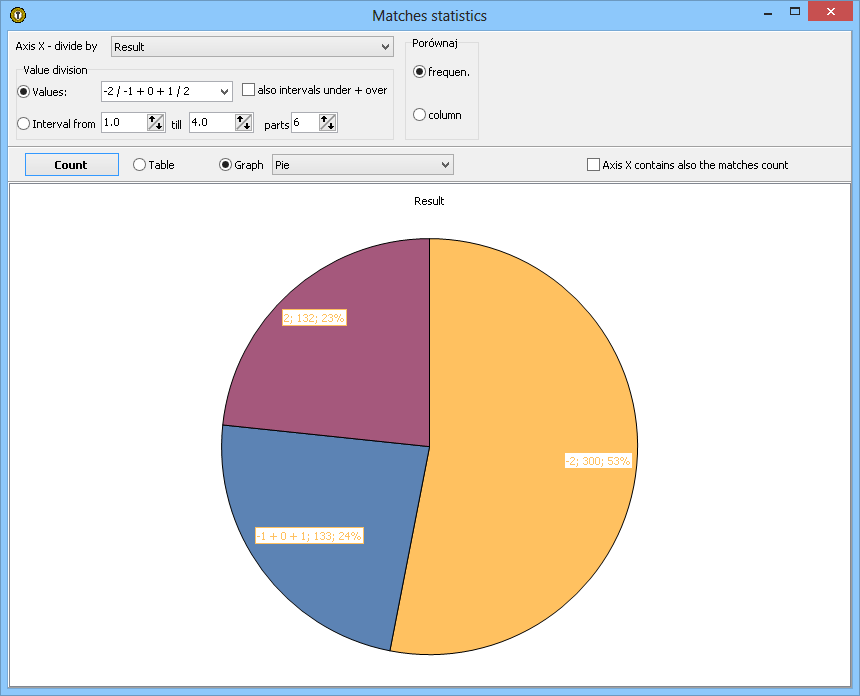Image resolution: width=860 pixels, height=696 pixels.
Task: Choose the Interval from radio option
Action: [x=24, y=124]
